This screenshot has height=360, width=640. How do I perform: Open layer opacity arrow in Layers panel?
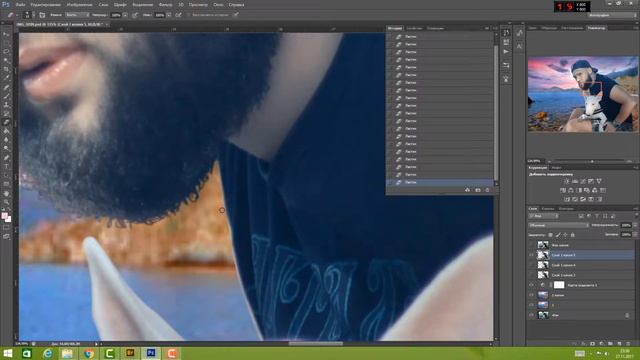(x=636, y=225)
